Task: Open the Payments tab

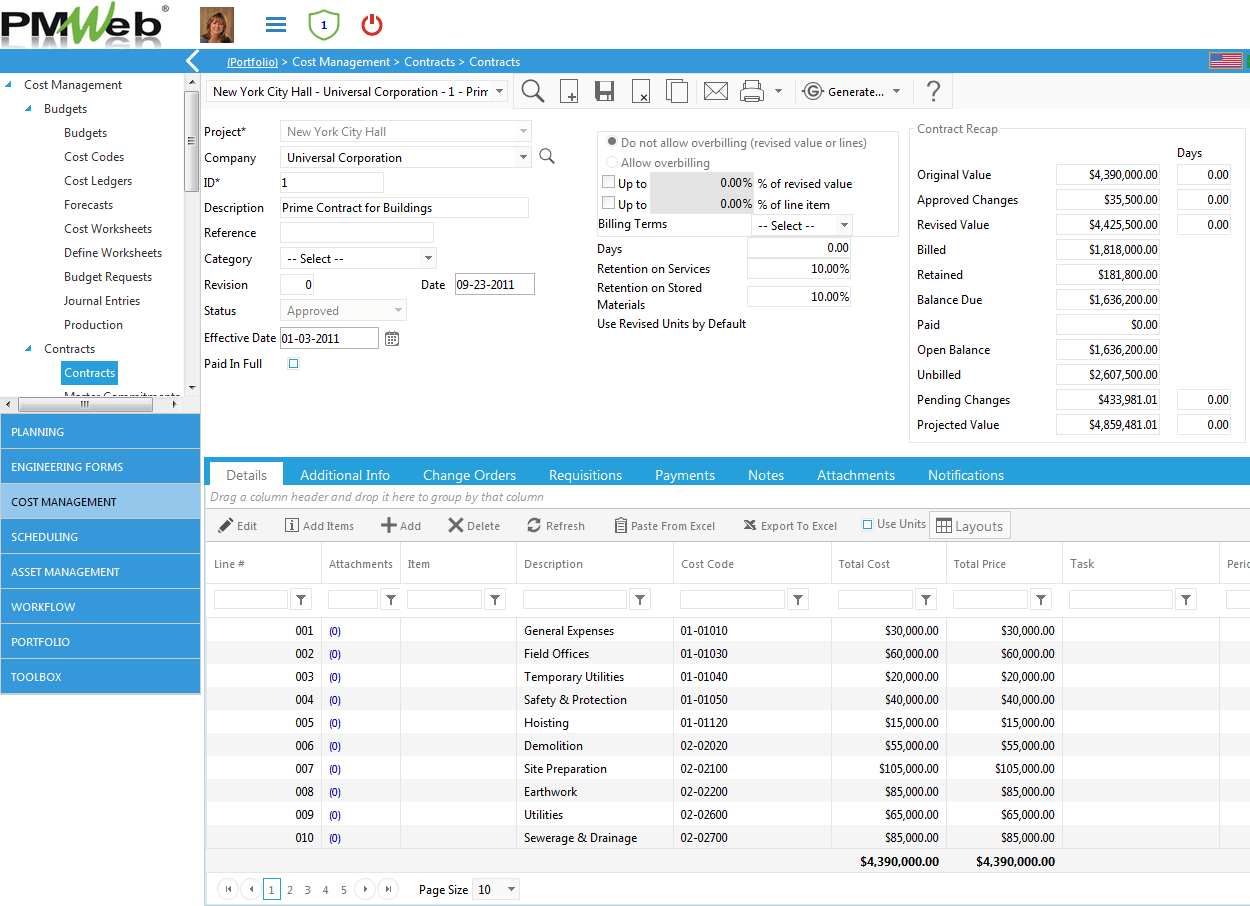Action: tap(685, 475)
